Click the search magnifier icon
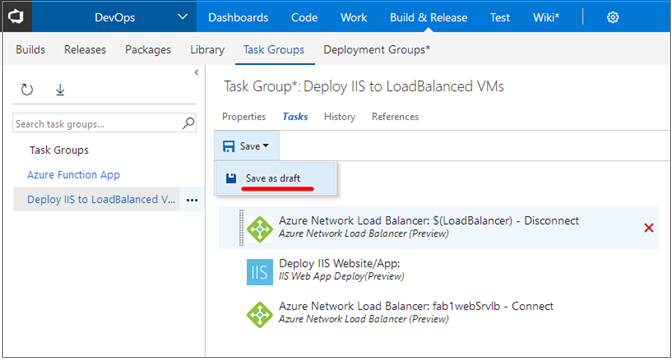The image size is (672, 360). tap(188, 124)
